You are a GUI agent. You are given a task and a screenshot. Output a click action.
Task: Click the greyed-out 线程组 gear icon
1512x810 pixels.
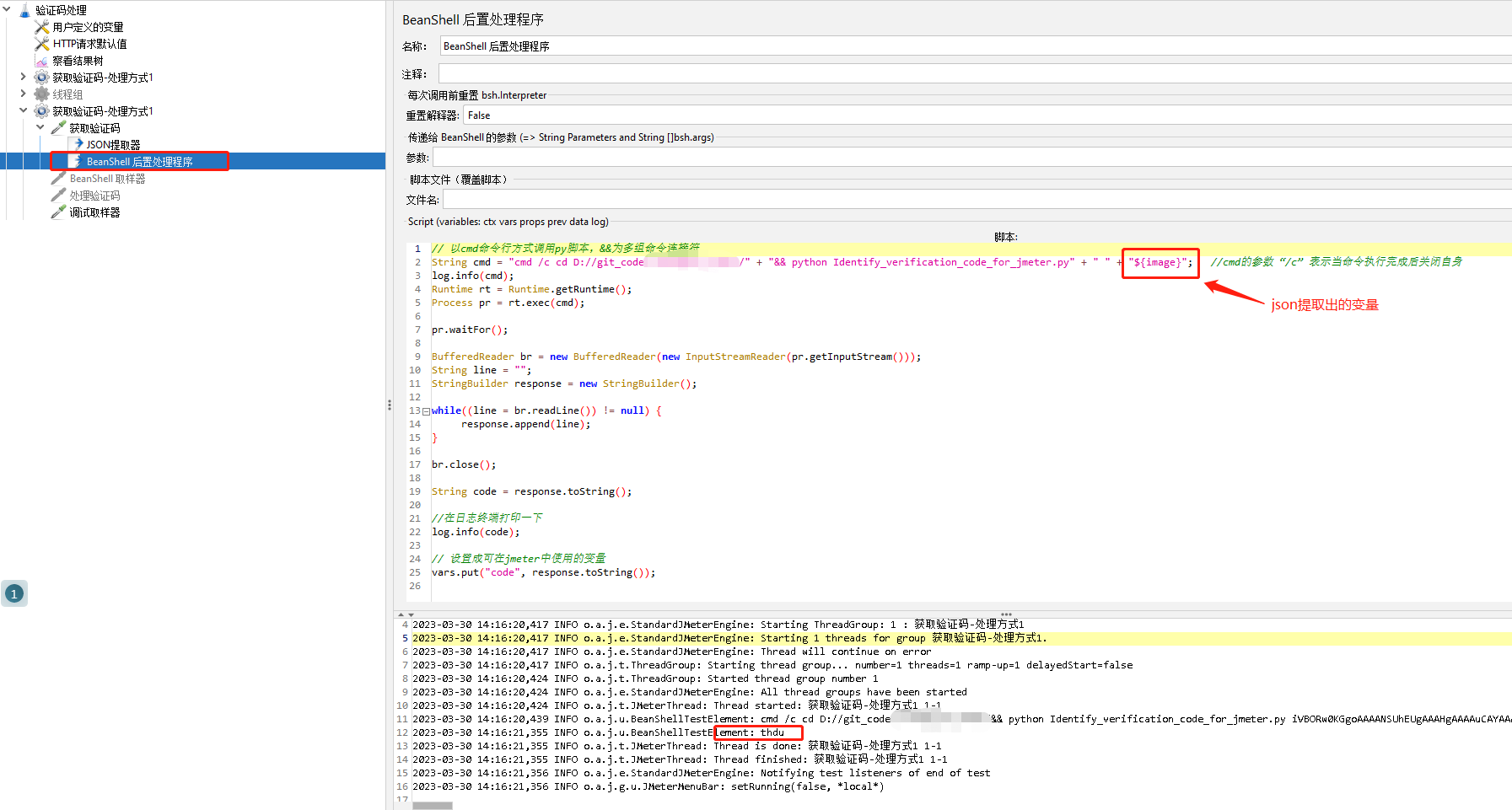tap(41, 94)
